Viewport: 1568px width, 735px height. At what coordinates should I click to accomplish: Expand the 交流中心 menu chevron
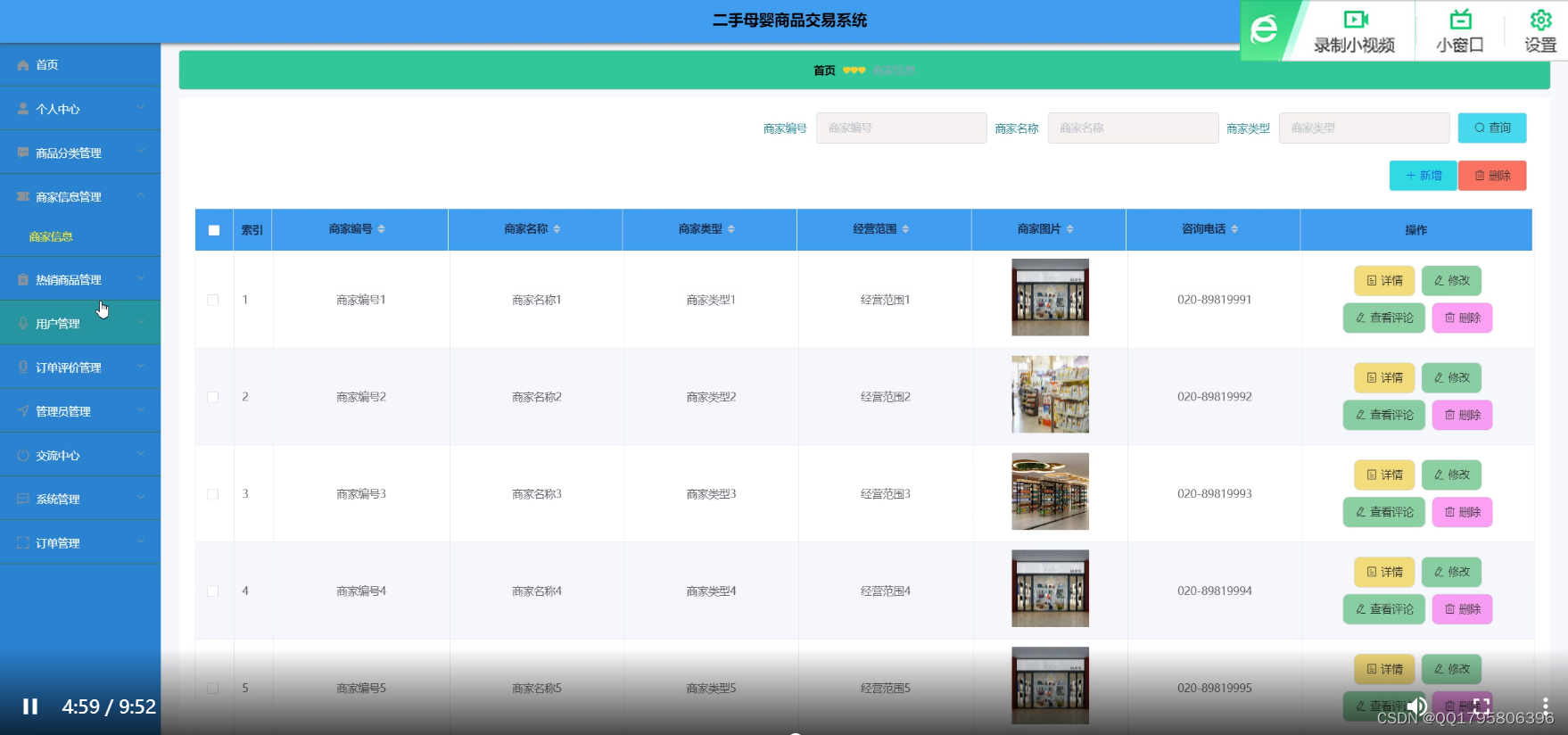[x=141, y=454]
